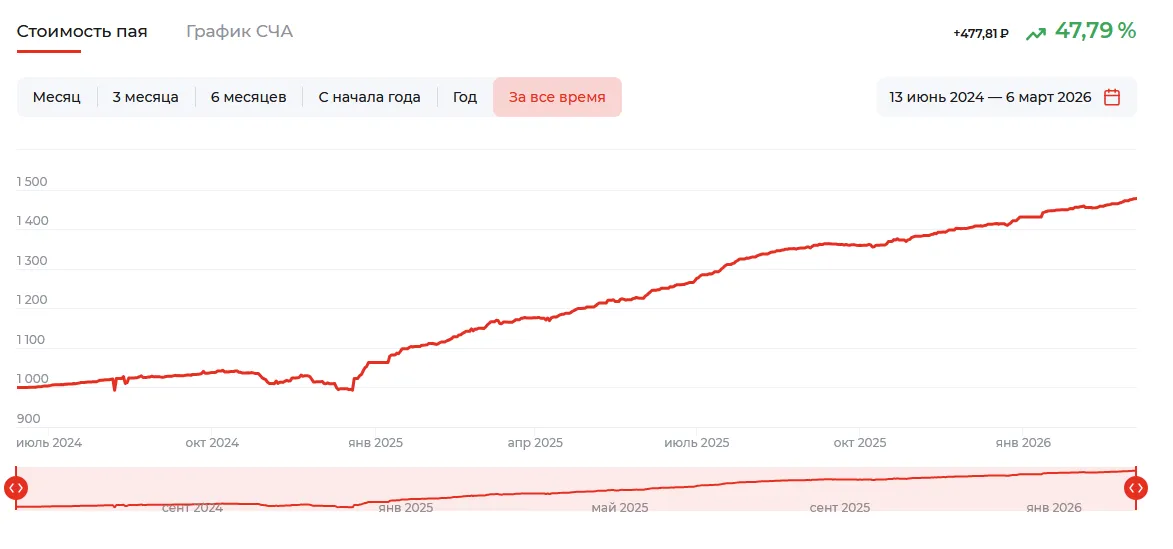Switch to the График СЧА tab
The width and height of the screenshot is (1173, 549).
tap(239, 31)
